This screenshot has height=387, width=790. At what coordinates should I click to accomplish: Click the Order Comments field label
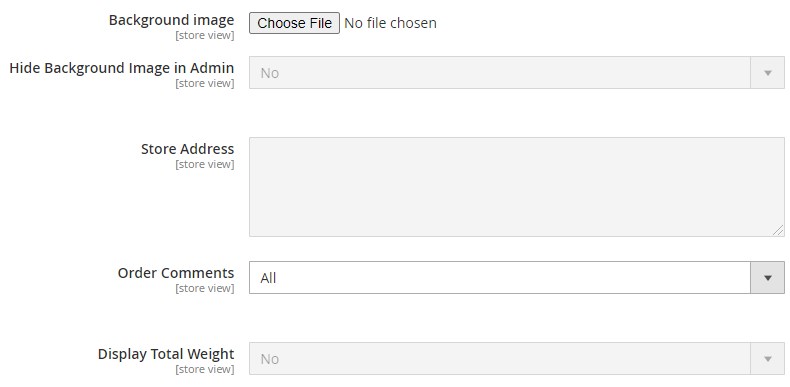tap(176, 273)
